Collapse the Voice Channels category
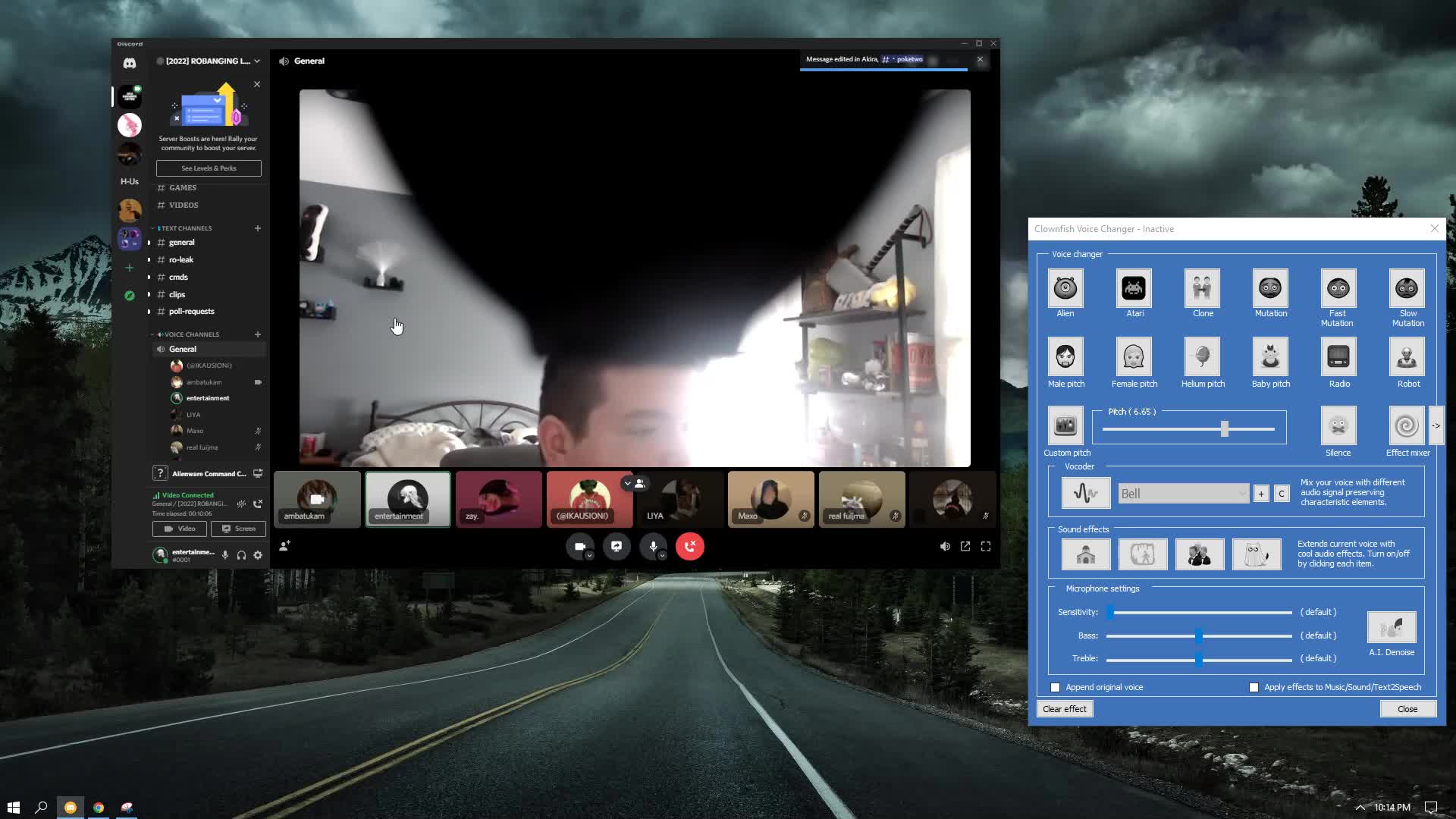This screenshot has height=819, width=1456. [191, 334]
